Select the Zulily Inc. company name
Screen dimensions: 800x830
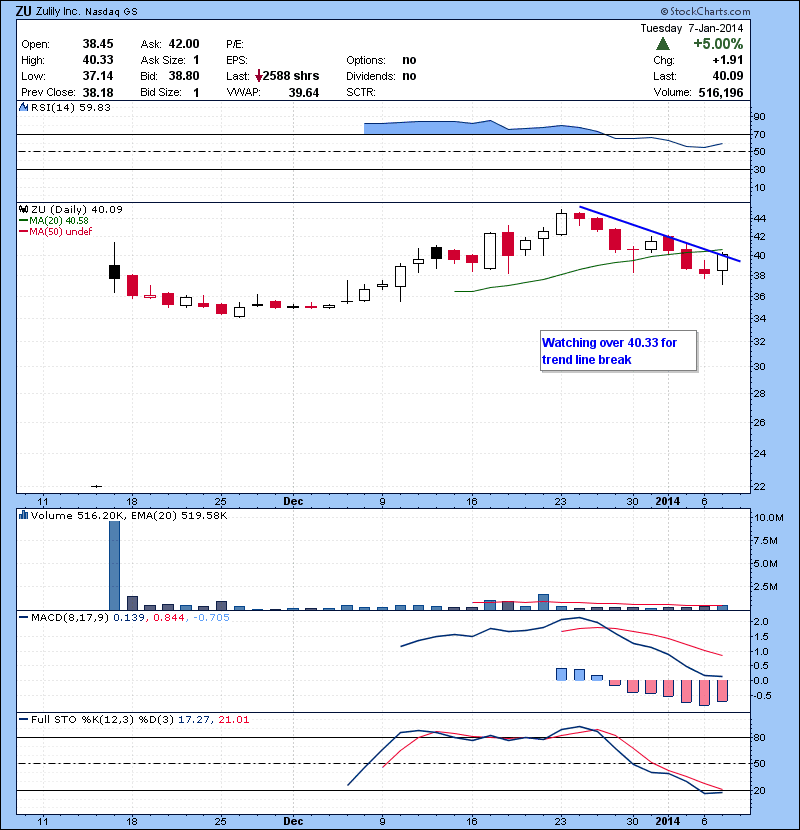pos(58,11)
